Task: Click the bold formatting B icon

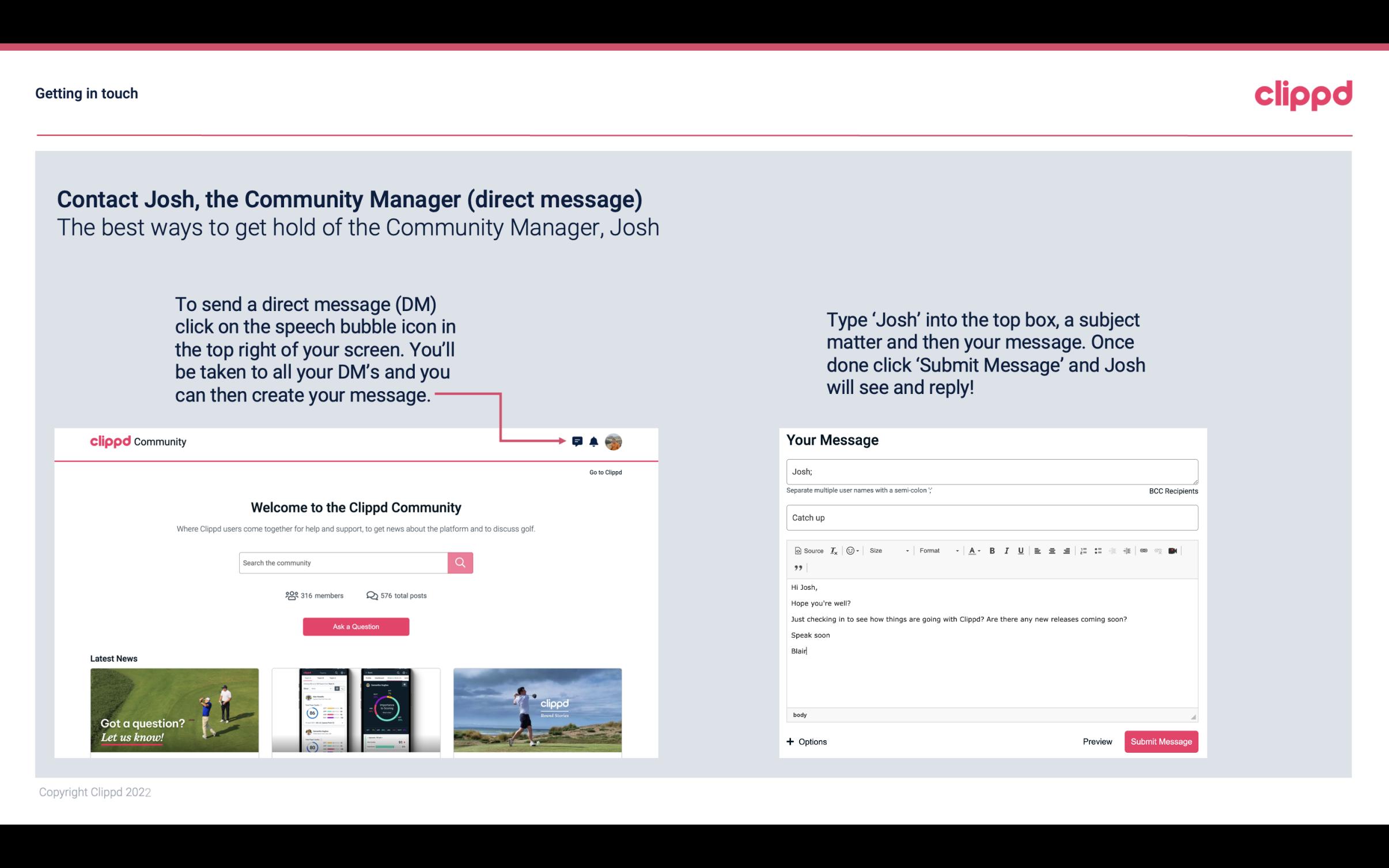Action: point(992,550)
